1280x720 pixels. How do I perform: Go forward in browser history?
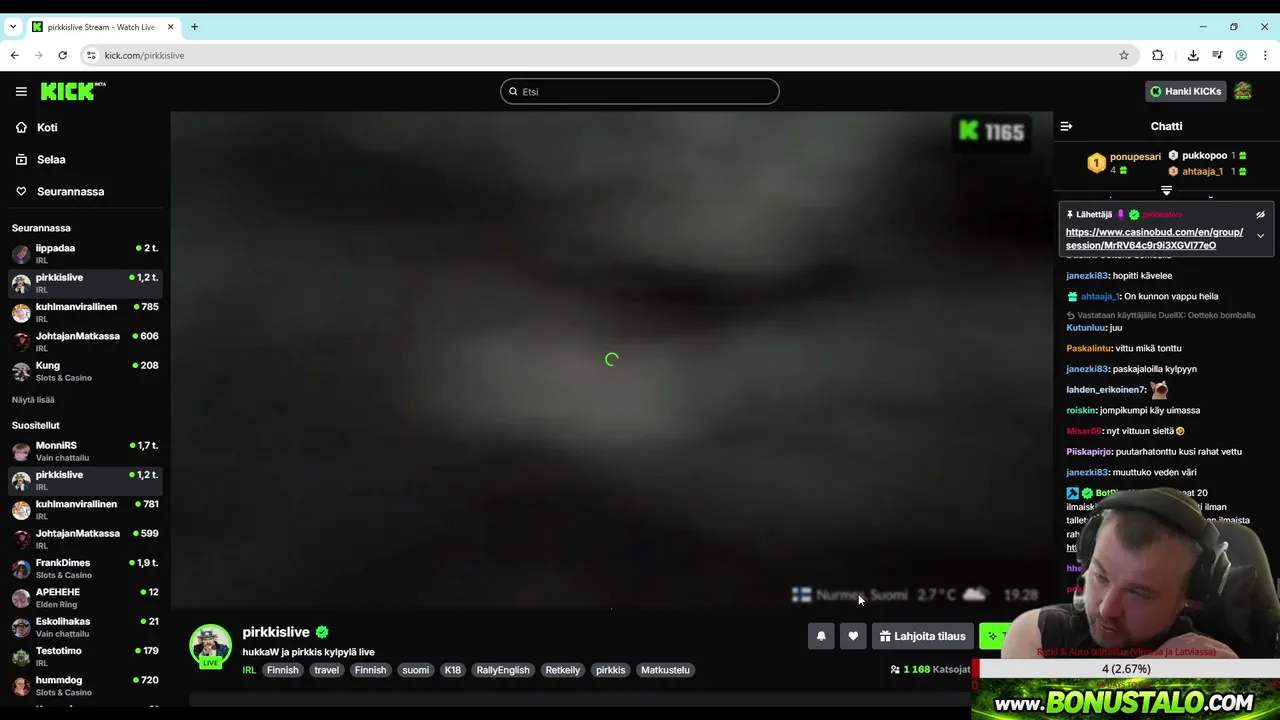pos(39,55)
